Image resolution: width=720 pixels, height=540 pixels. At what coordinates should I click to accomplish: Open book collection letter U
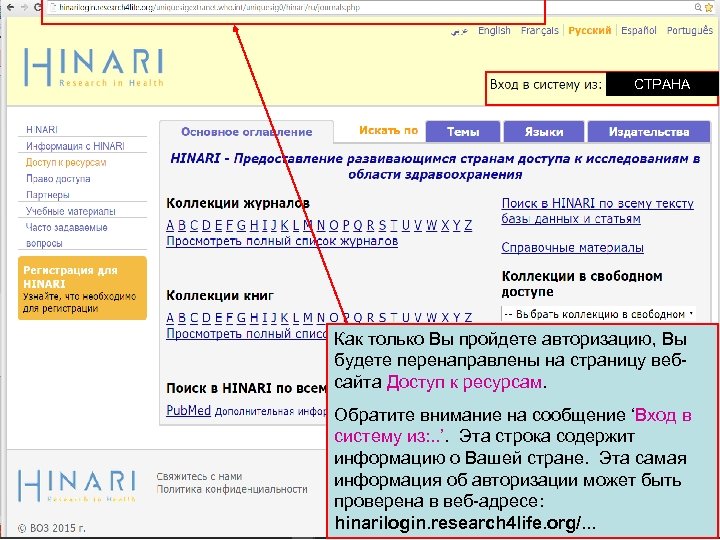pos(406,317)
